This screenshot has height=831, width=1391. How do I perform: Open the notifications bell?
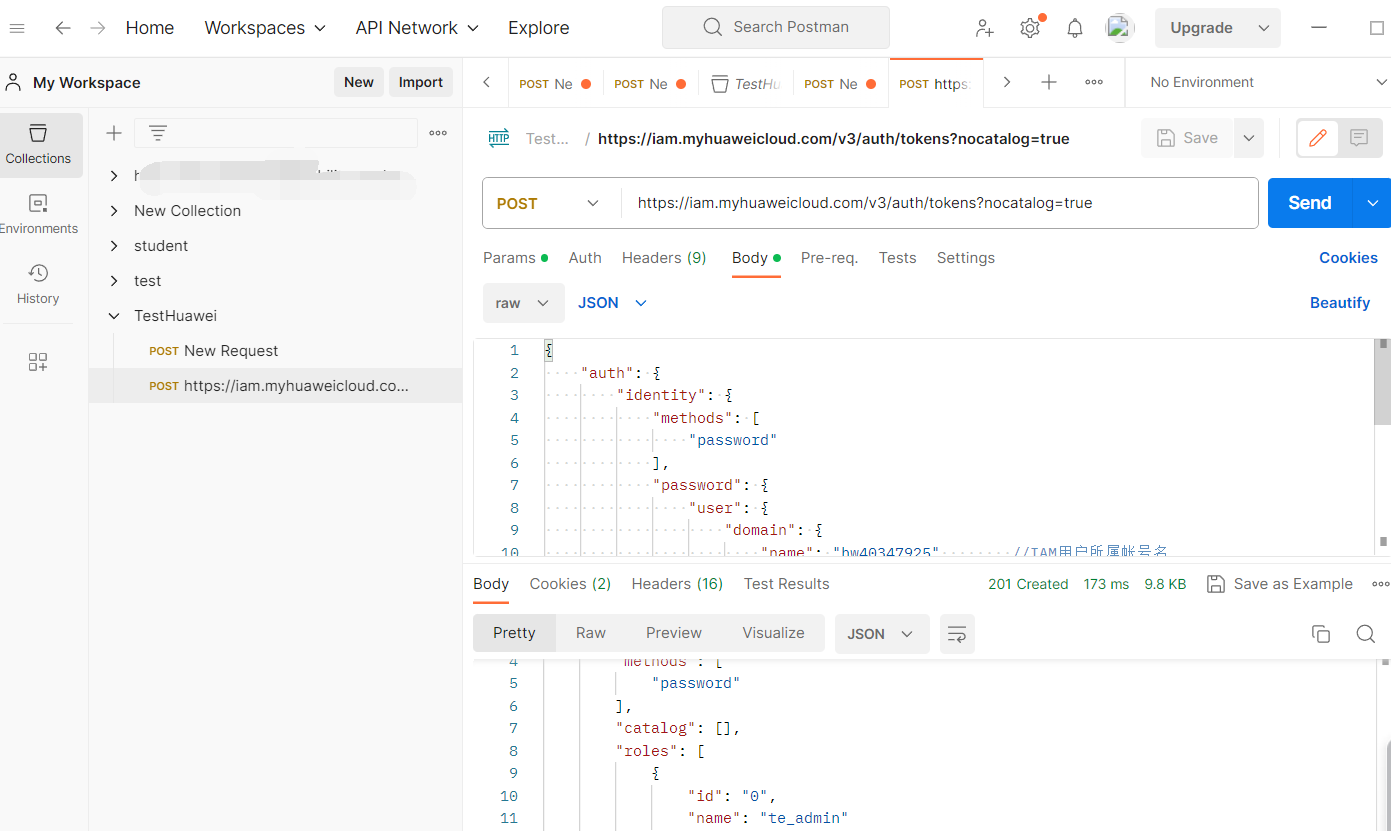[1075, 28]
